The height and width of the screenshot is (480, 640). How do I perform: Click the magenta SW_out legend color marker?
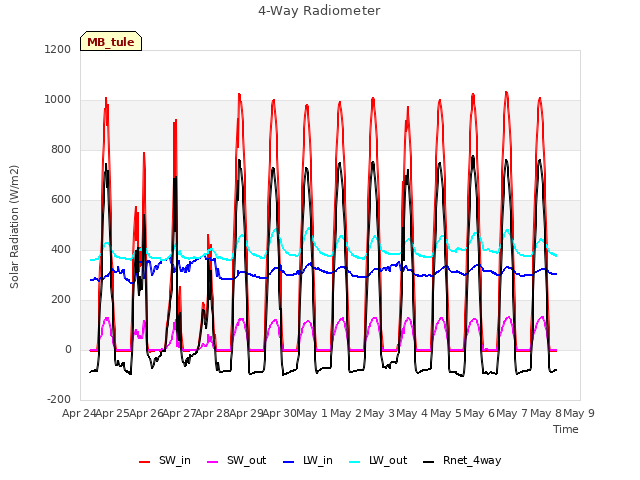[213, 462]
